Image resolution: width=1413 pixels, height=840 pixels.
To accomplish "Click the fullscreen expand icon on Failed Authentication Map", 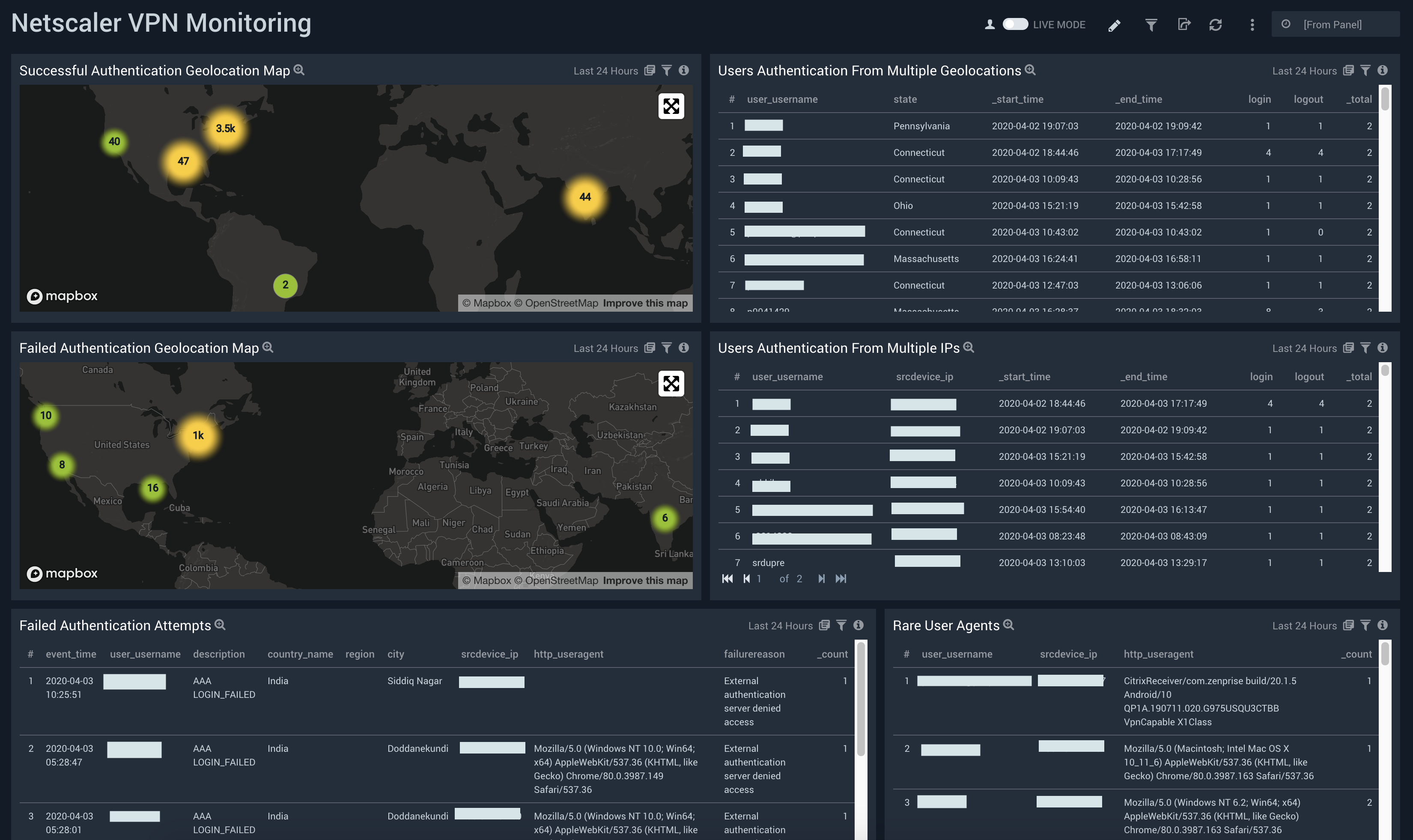I will tap(671, 383).
